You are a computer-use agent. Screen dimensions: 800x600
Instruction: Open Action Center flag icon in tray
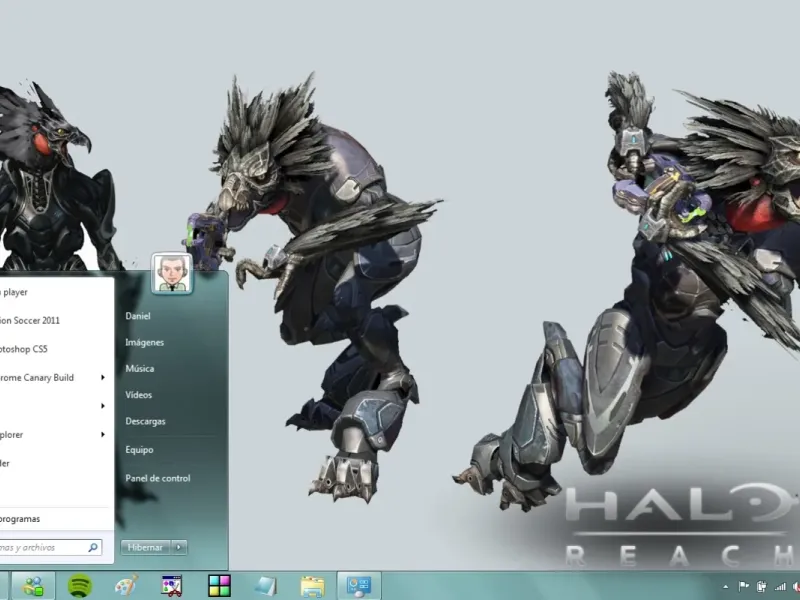[x=744, y=586]
